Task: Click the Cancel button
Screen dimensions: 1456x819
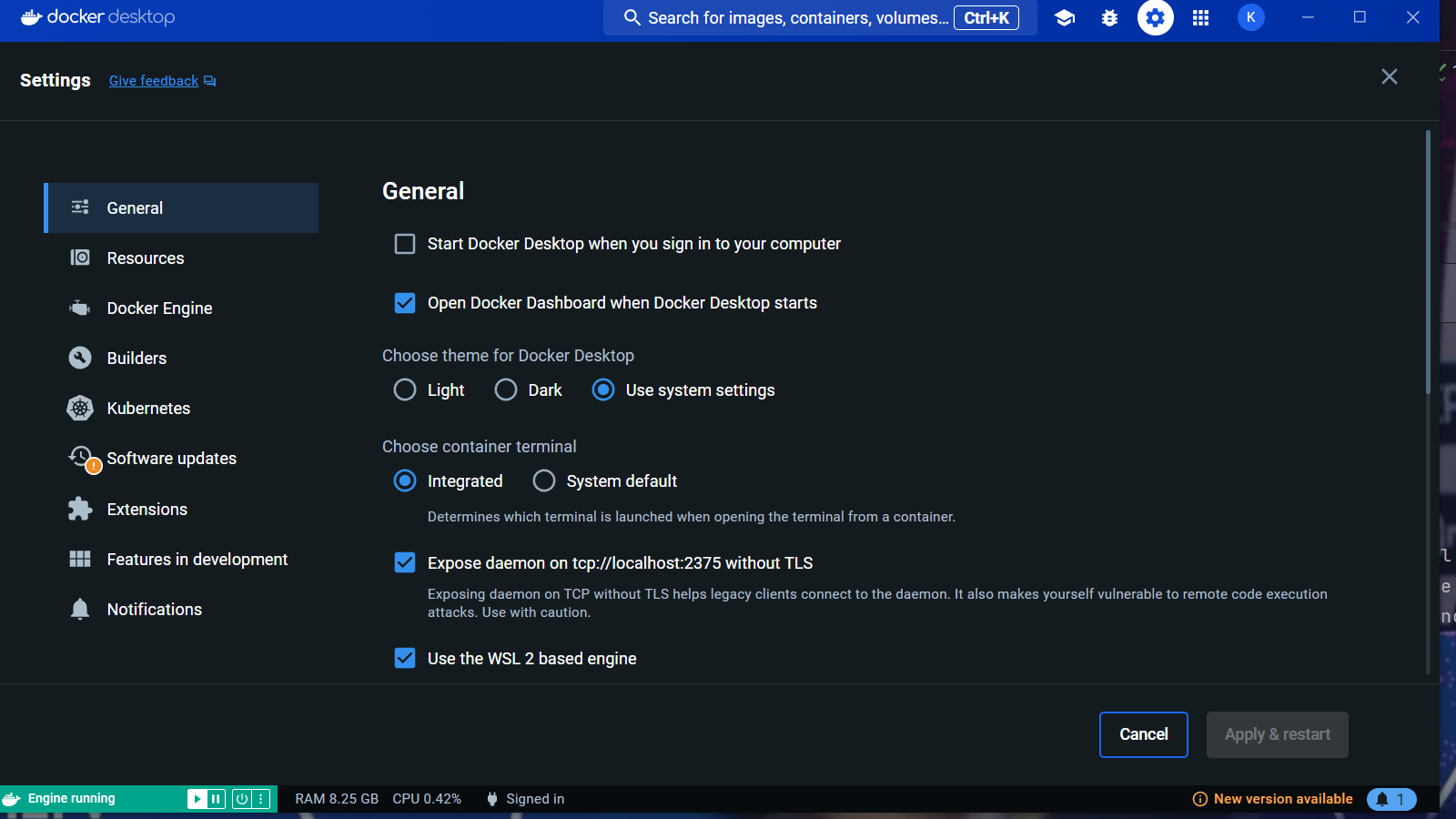Action: (1144, 734)
